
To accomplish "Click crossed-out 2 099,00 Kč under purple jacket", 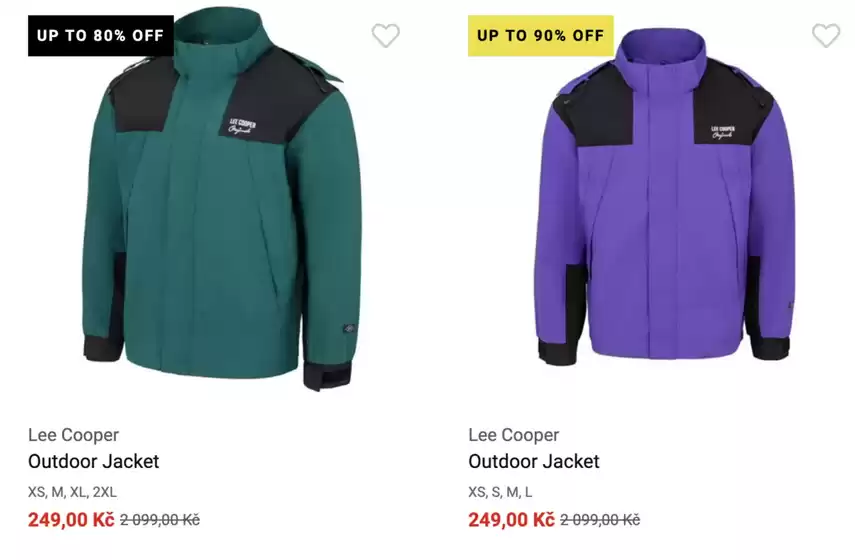I will (x=600, y=520).
